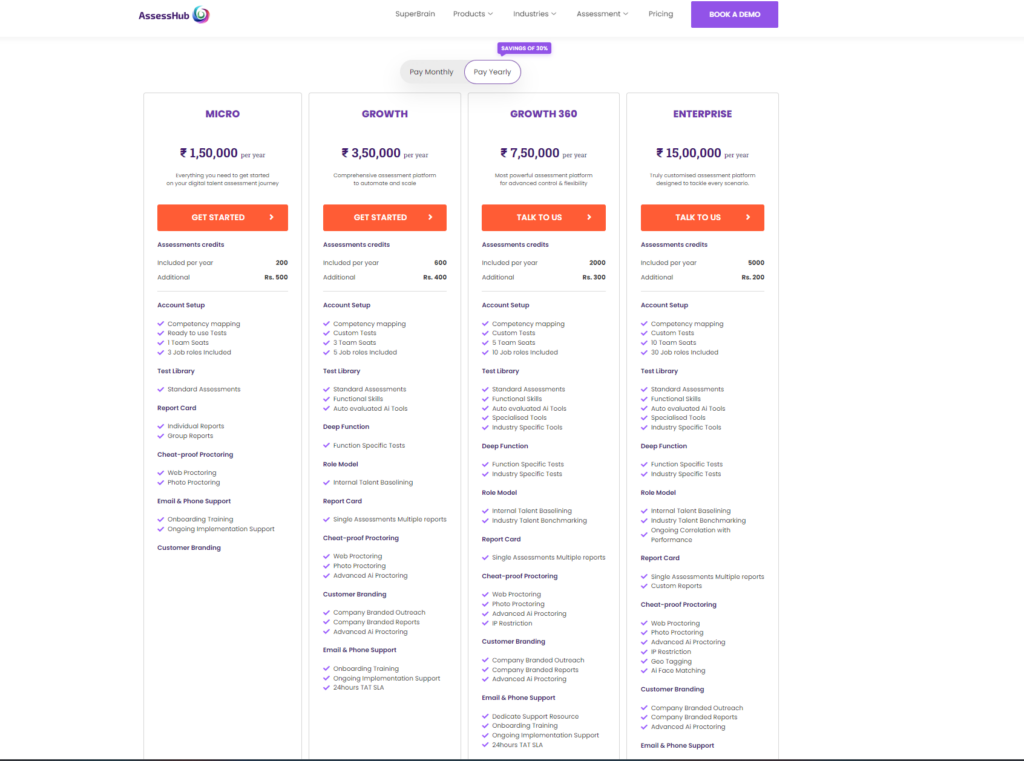Image resolution: width=1024 pixels, height=761 pixels.
Task: Click the arrow icon on Growth 360 Talk To Us
Action: tap(589, 218)
